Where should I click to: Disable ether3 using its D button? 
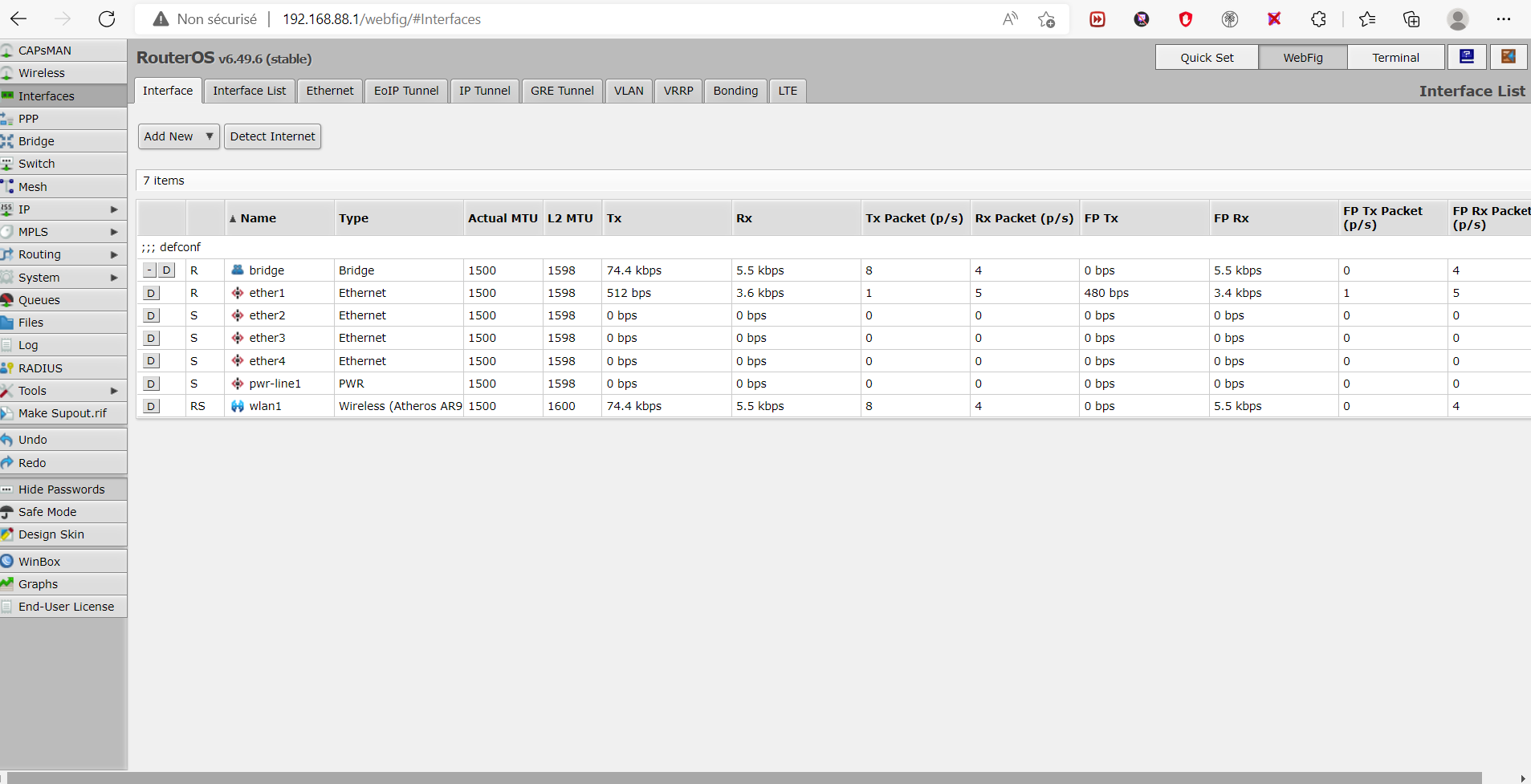151,338
